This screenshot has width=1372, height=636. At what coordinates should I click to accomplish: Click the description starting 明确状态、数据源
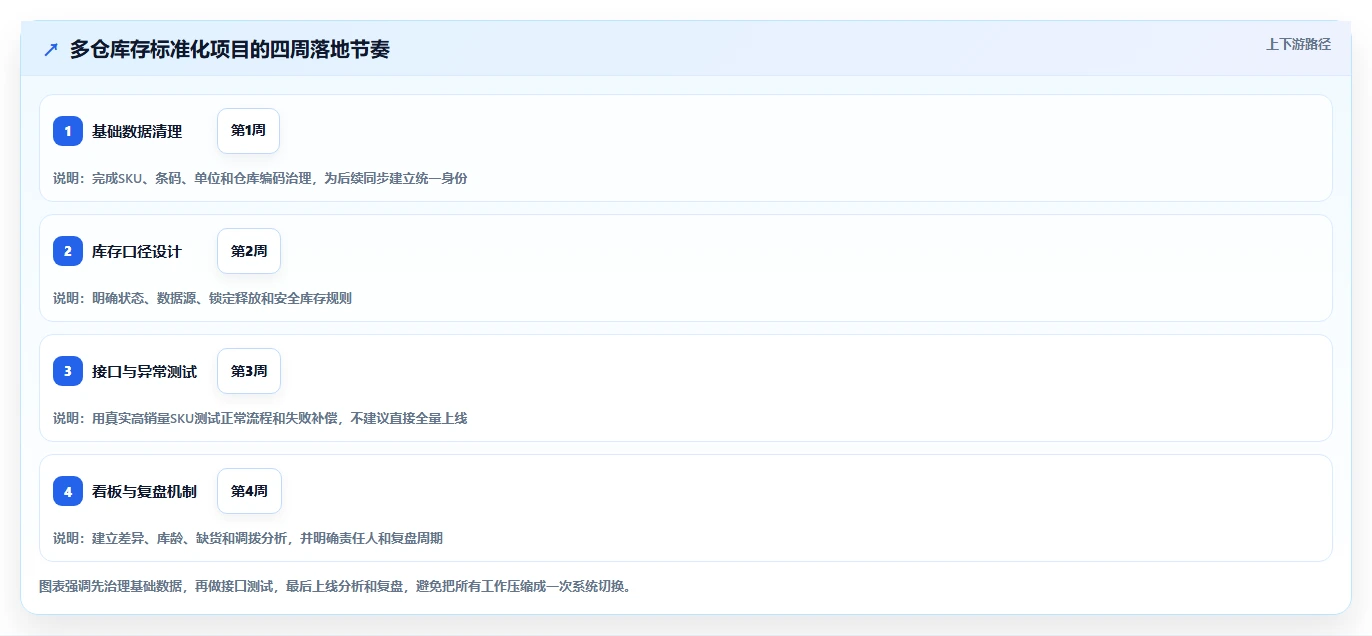pyautogui.click(x=202, y=298)
